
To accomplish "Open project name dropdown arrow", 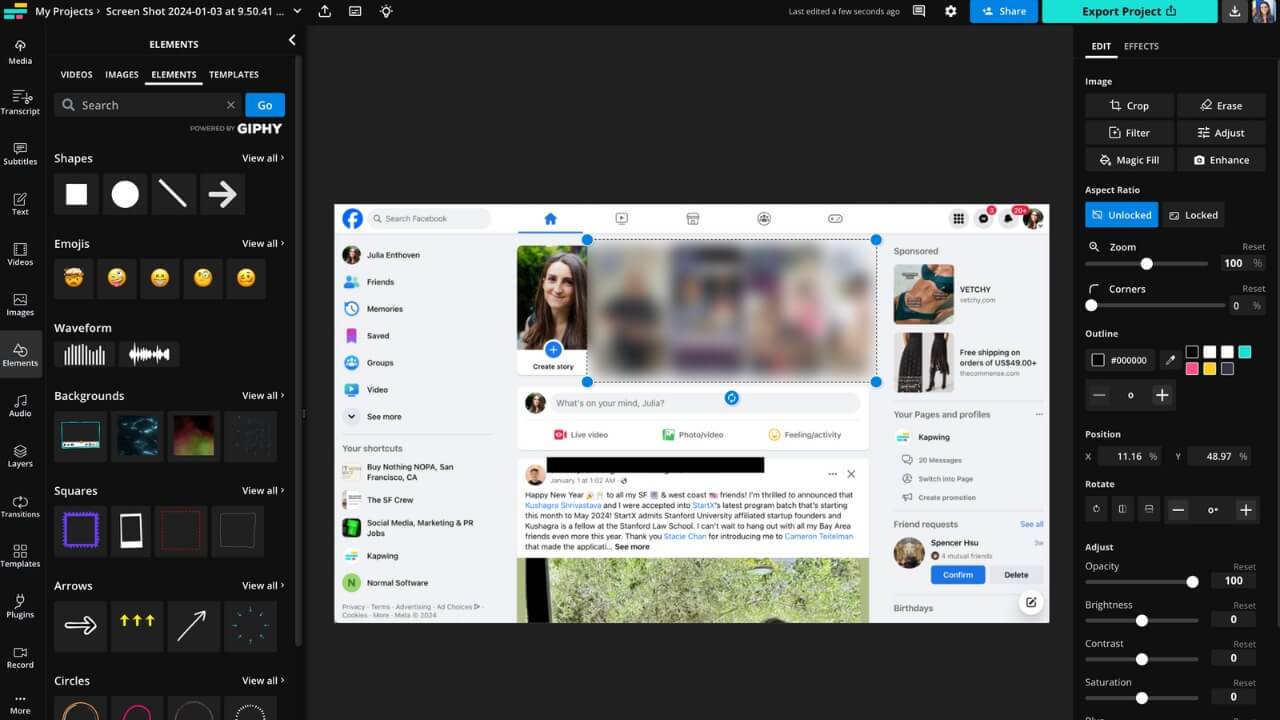I will click(x=296, y=11).
